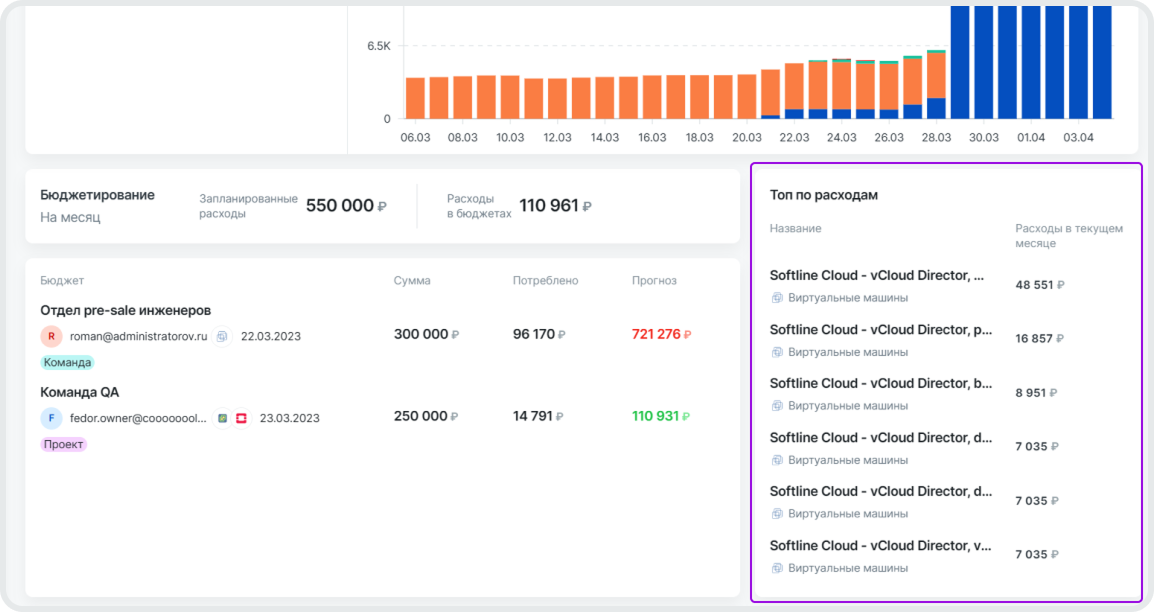Open the top expense item costing 48 551 ₽
Screen dimensions: 1154x612
click(876, 275)
